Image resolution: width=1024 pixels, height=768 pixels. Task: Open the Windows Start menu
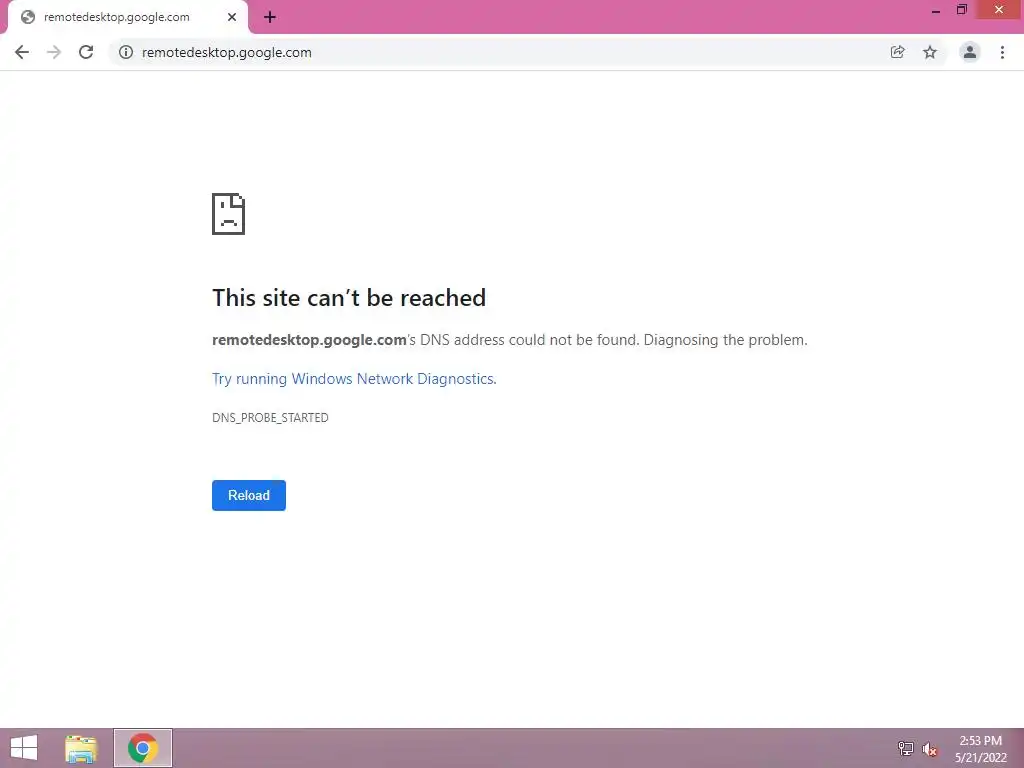click(24, 748)
